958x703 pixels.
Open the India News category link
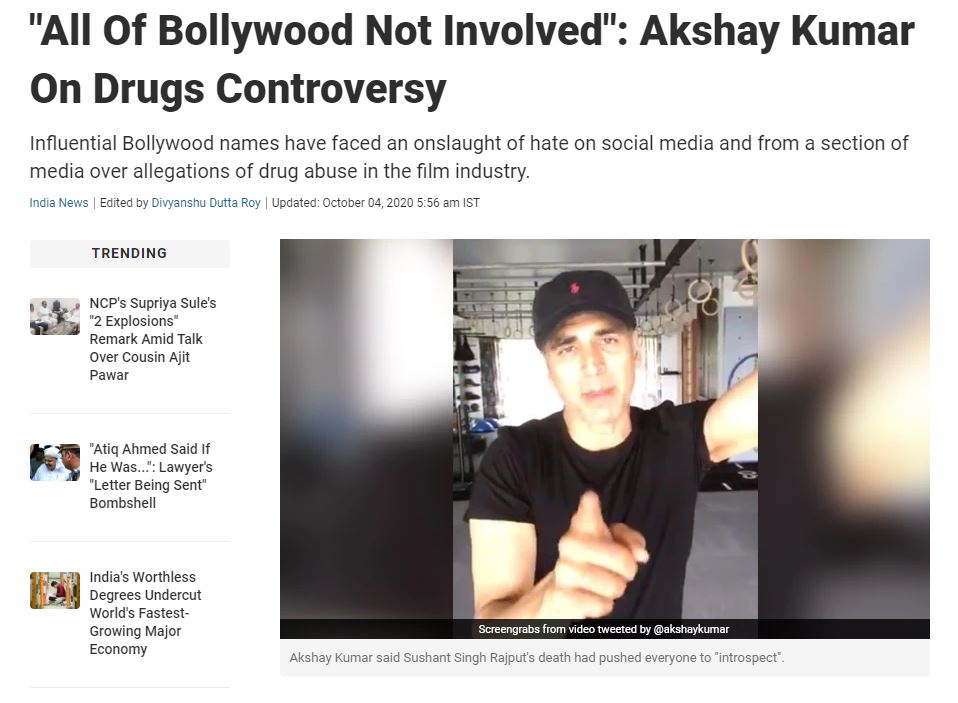click(x=59, y=203)
